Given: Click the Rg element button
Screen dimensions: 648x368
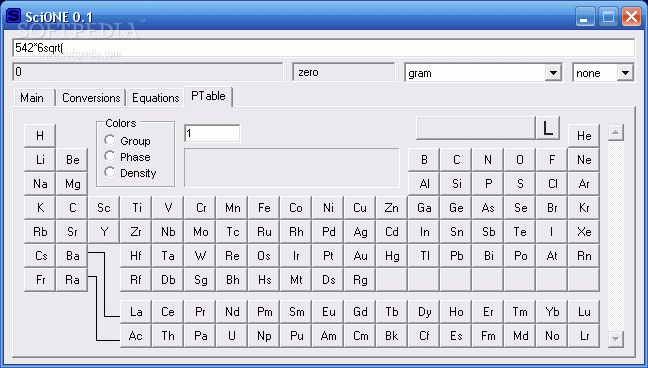Looking at the screenshot, I should (x=360, y=280).
